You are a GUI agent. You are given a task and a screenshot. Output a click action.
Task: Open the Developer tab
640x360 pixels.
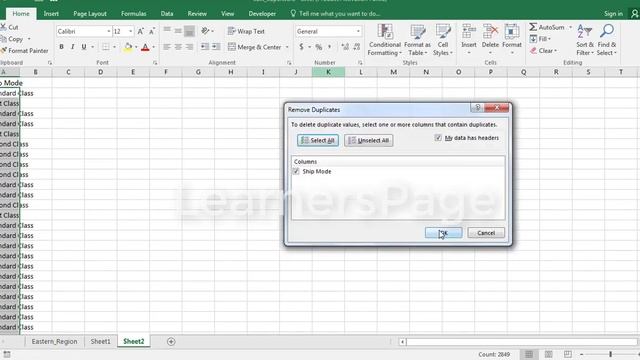pyautogui.click(x=262, y=13)
